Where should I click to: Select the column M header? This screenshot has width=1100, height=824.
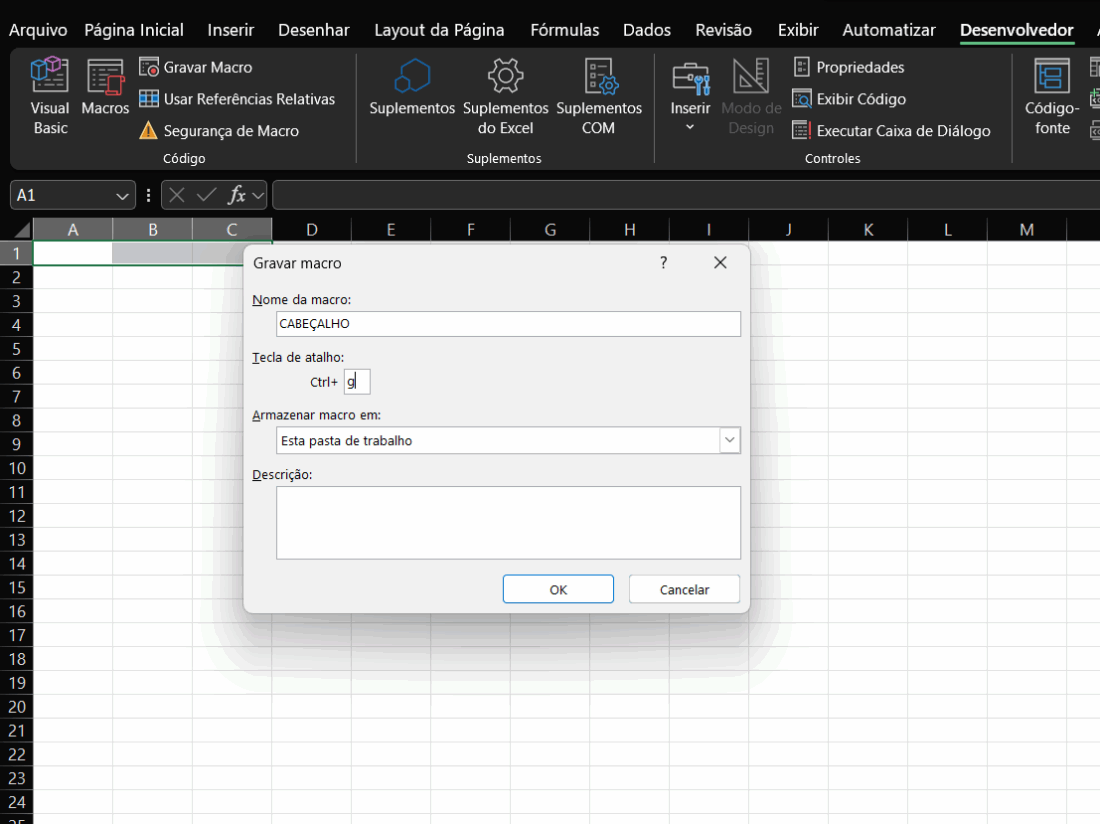[x=1027, y=230]
